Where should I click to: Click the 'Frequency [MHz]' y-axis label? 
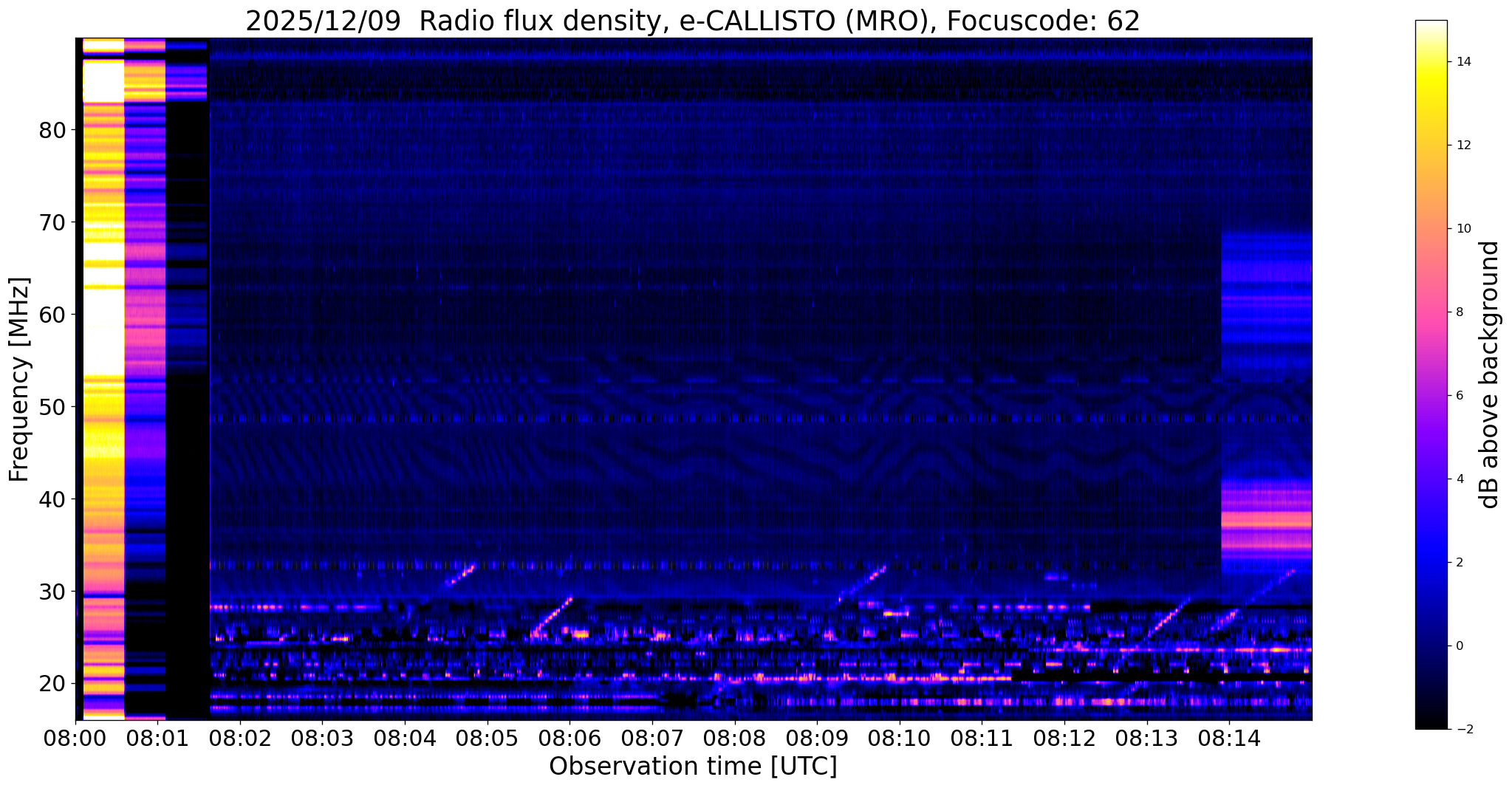click(19, 380)
